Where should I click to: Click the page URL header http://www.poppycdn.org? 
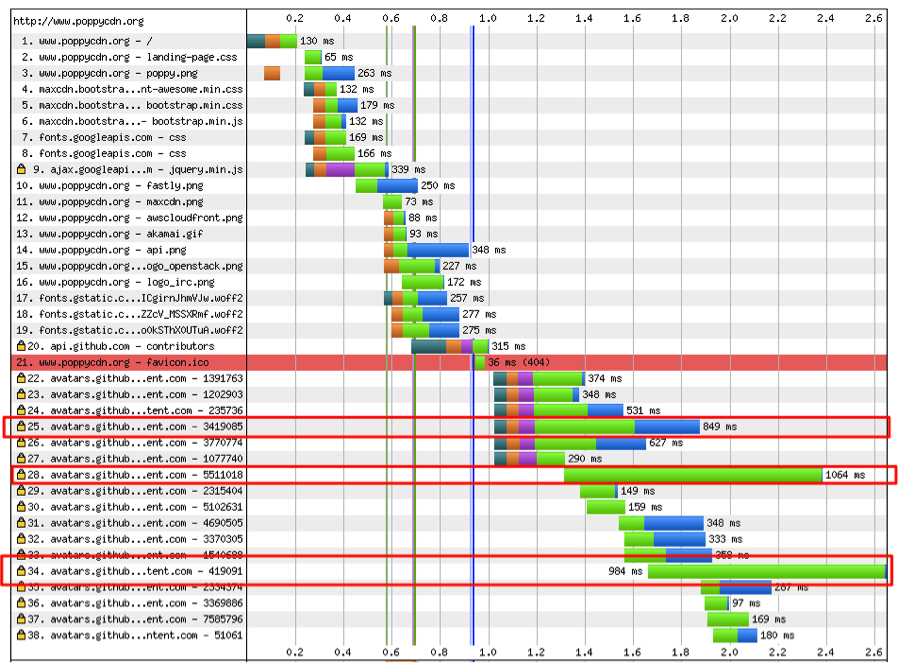point(78,21)
